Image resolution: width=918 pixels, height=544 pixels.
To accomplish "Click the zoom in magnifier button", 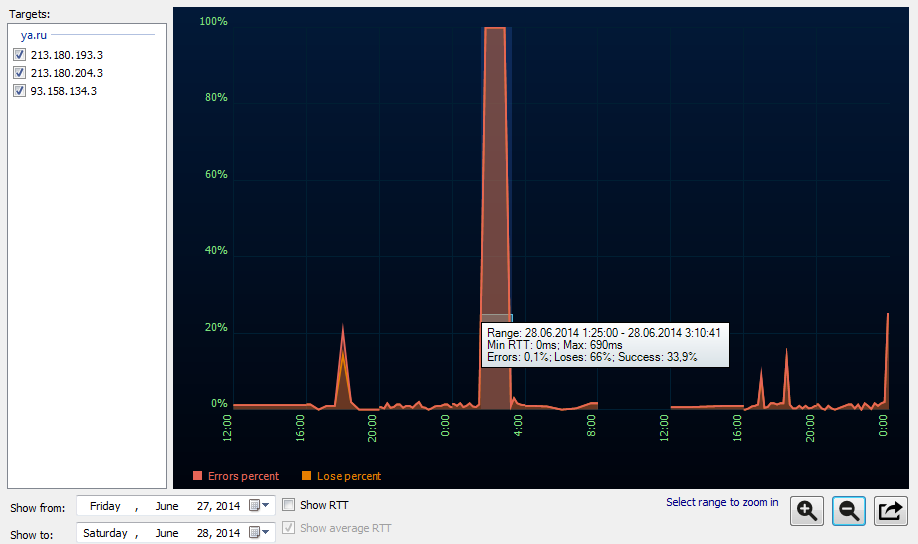I will (x=806, y=511).
